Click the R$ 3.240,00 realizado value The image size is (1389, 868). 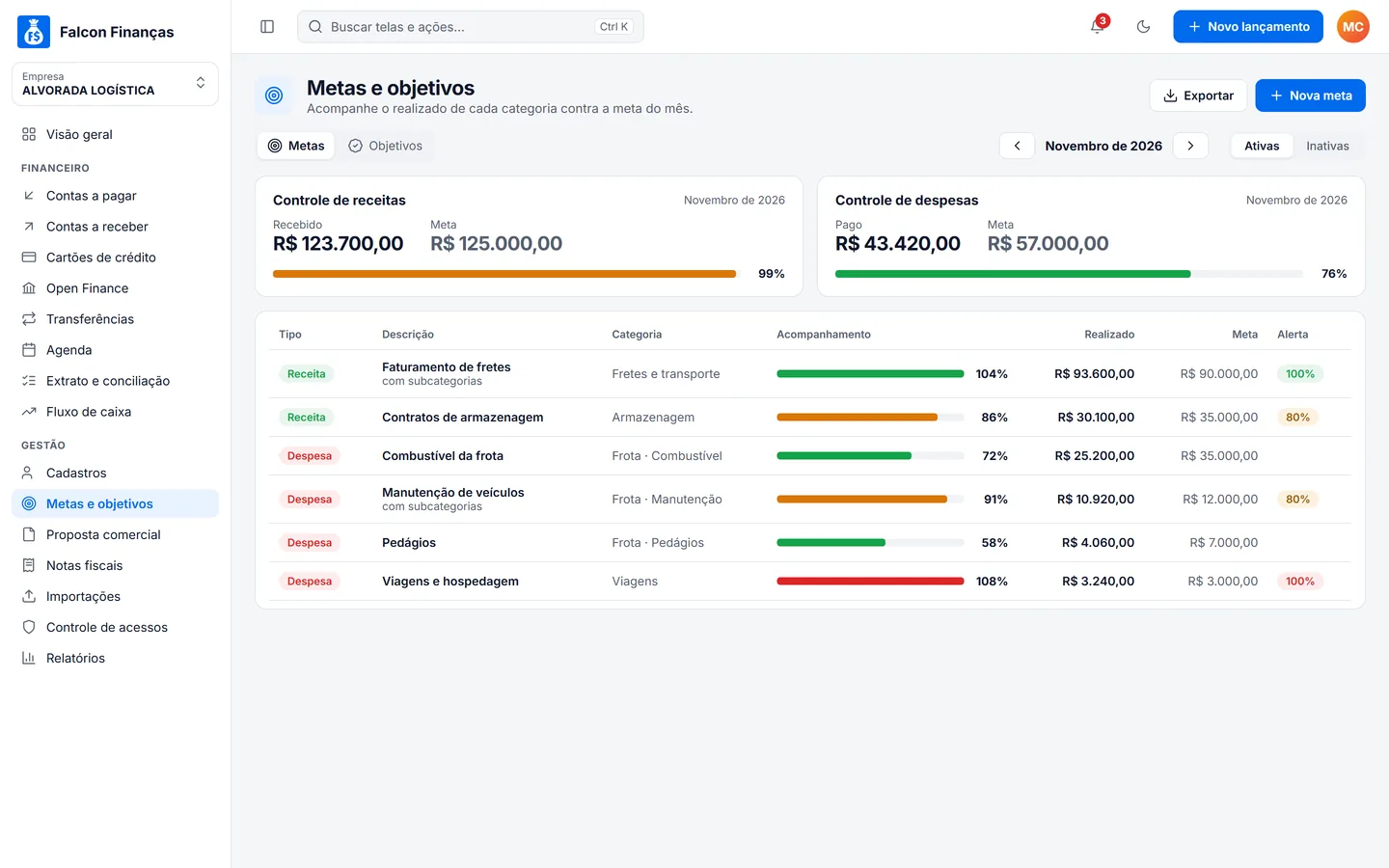point(1098,582)
